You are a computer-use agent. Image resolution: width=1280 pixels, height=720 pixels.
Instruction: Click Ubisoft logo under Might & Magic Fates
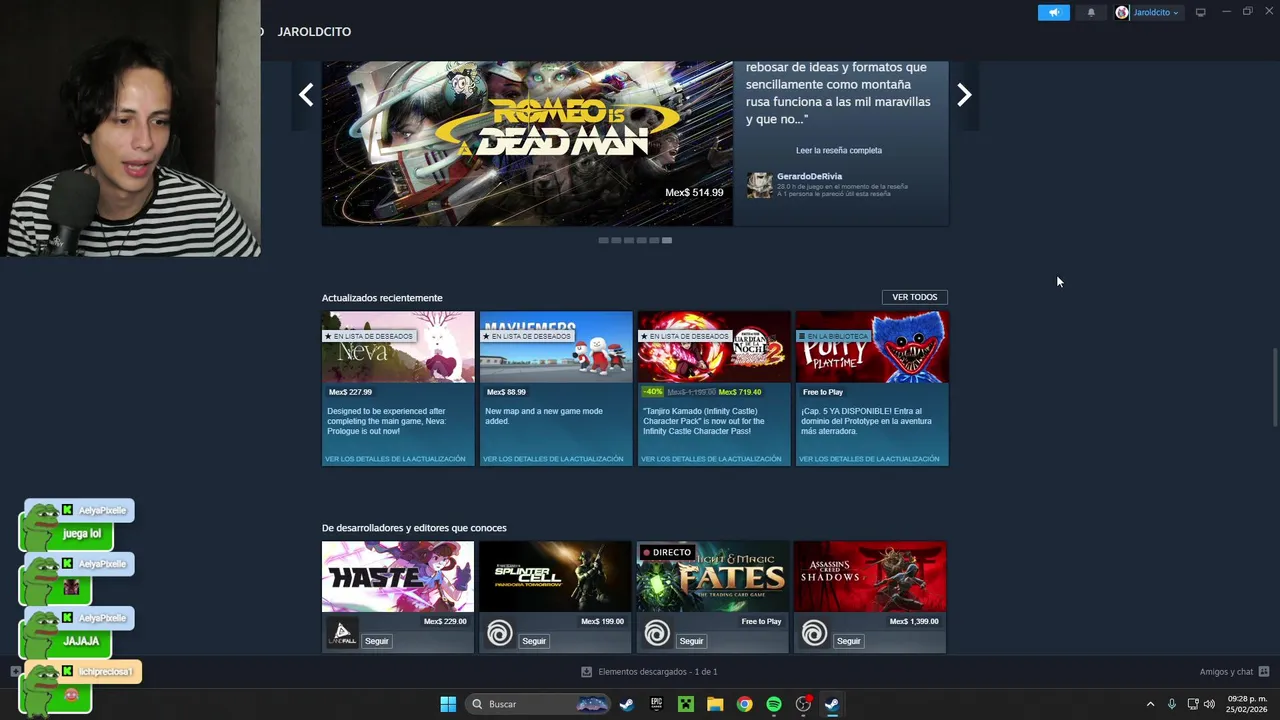[x=657, y=633]
